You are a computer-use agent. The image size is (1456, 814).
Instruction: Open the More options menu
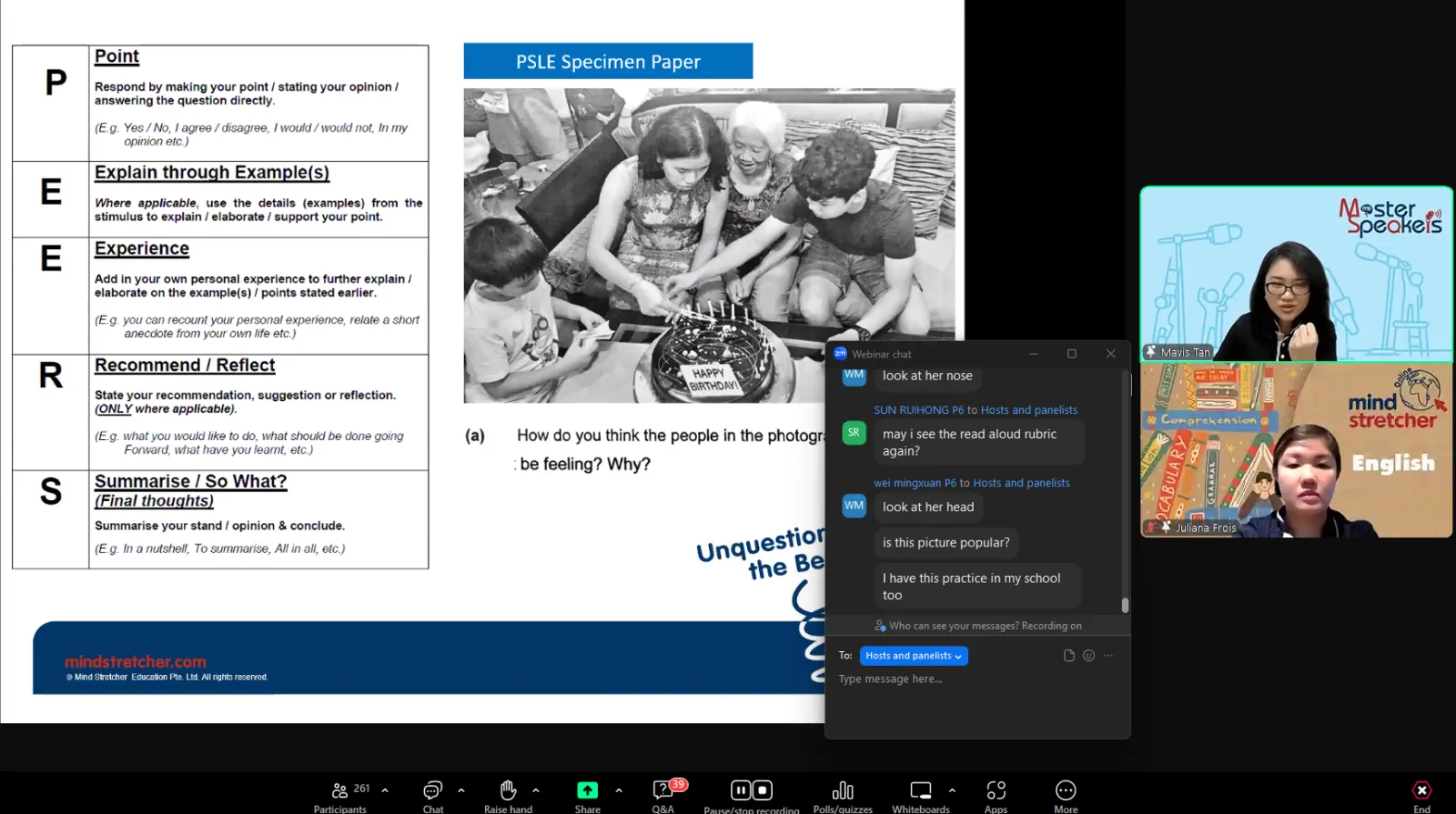point(1066,796)
